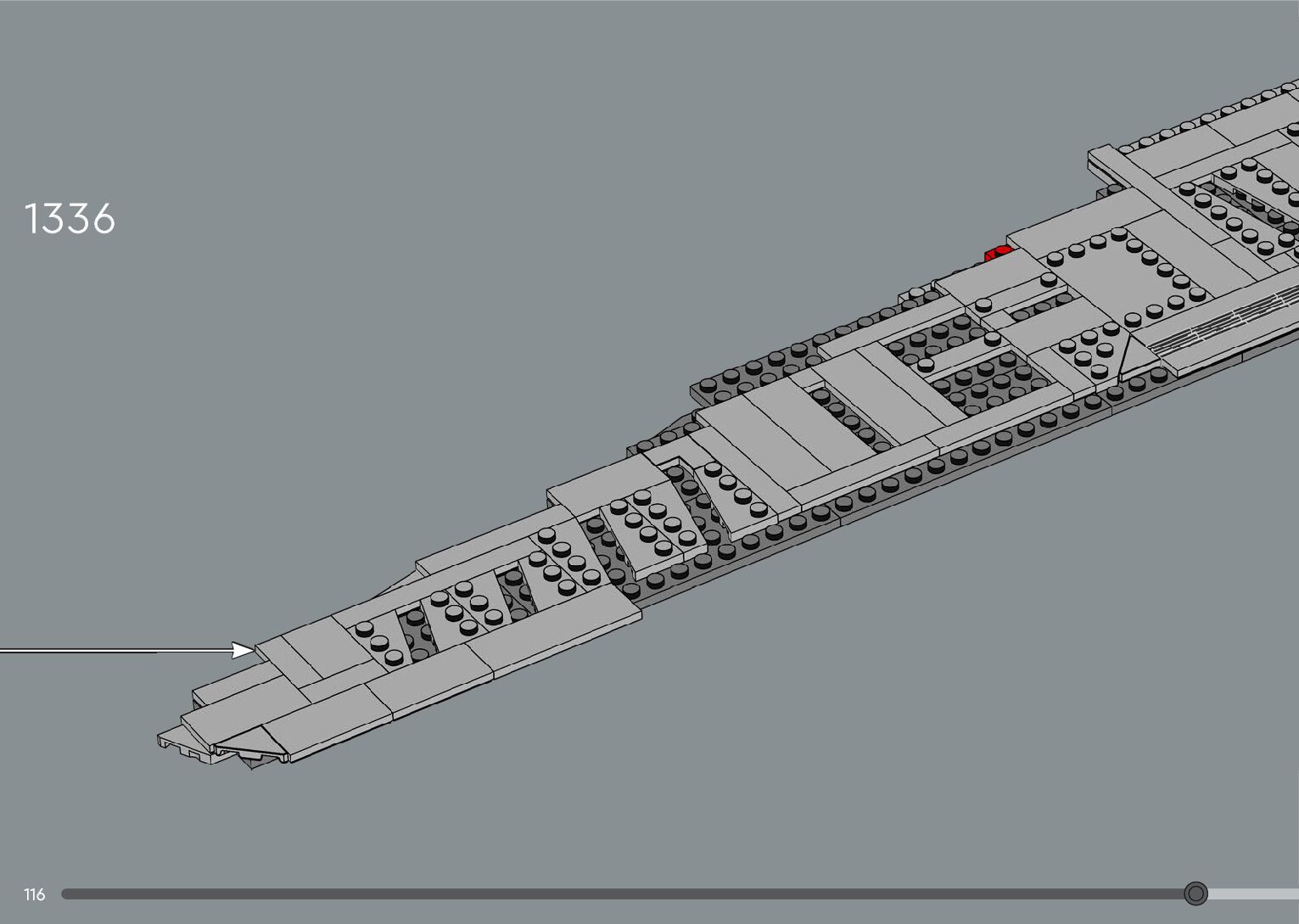Click the white arrowhead pointing at model
Viewport: 1299px width, 924px height.
[244, 651]
